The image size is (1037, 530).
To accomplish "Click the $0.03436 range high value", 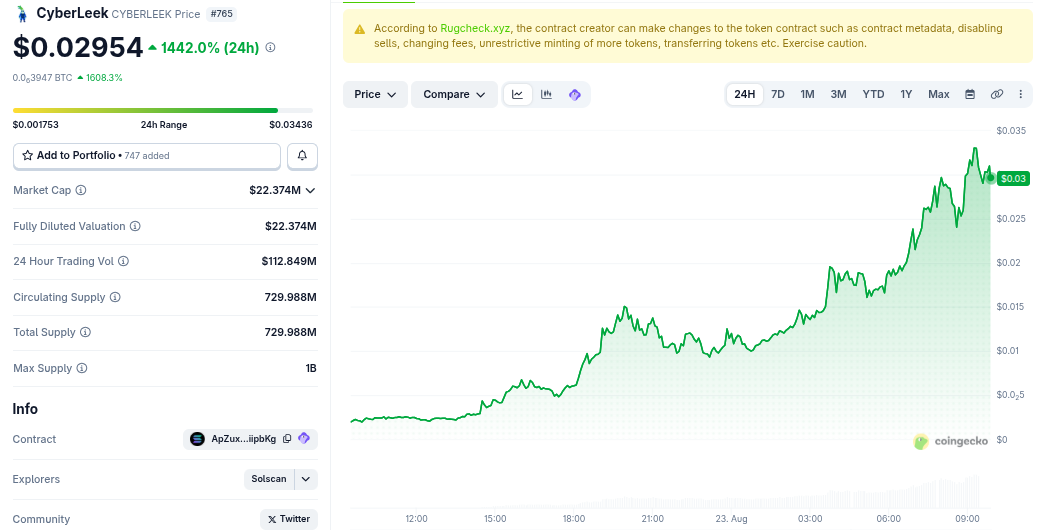I will pyautogui.click(x=290, y=124).
